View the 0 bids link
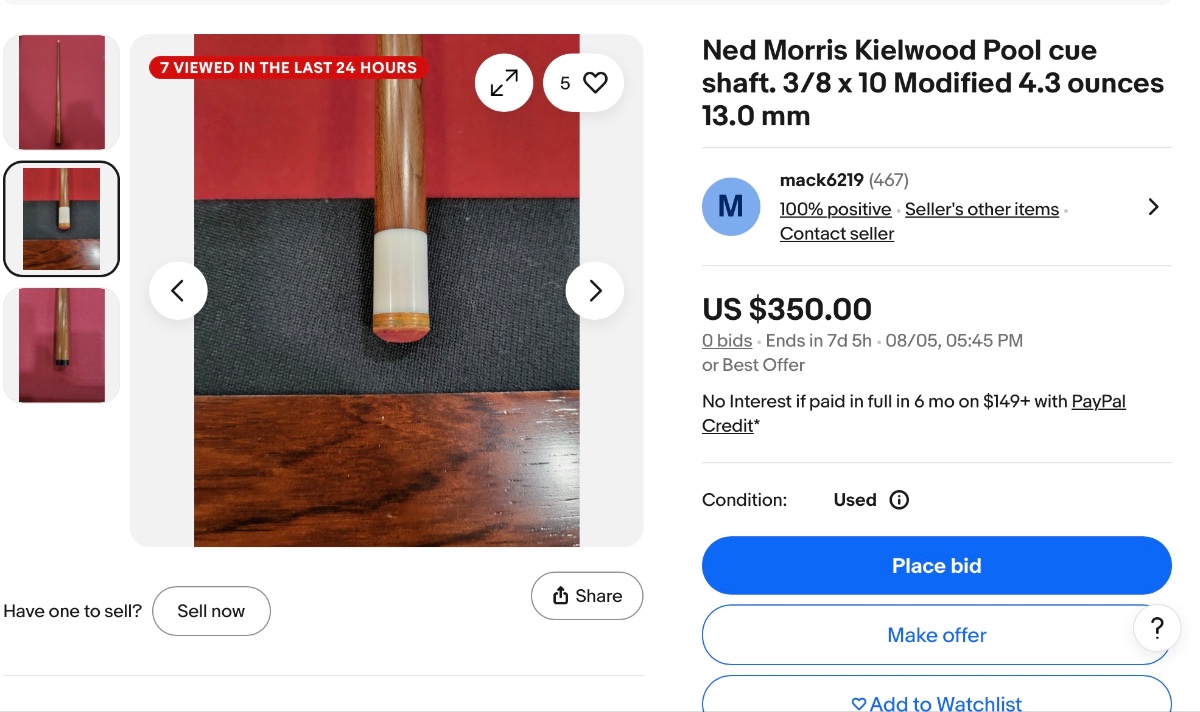The image size is (1200, 712). [x=727, y=341]
